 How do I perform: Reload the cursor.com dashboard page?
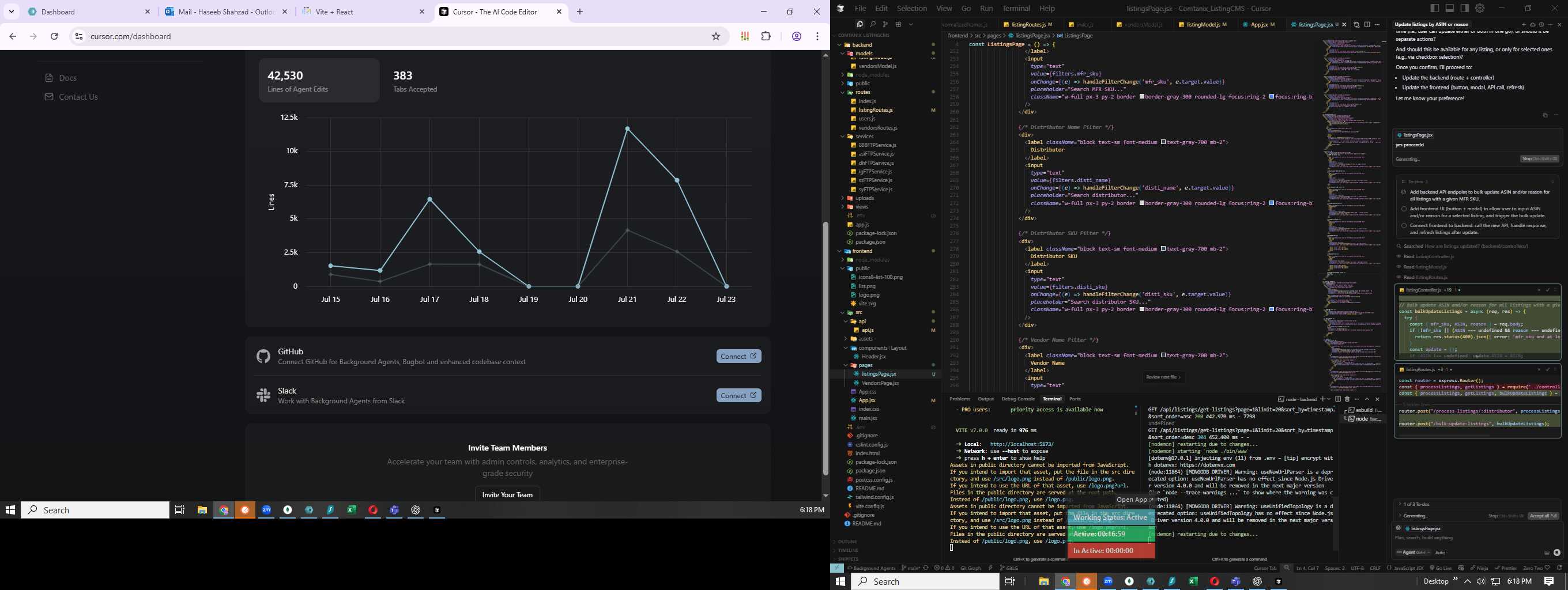(54, 36)
